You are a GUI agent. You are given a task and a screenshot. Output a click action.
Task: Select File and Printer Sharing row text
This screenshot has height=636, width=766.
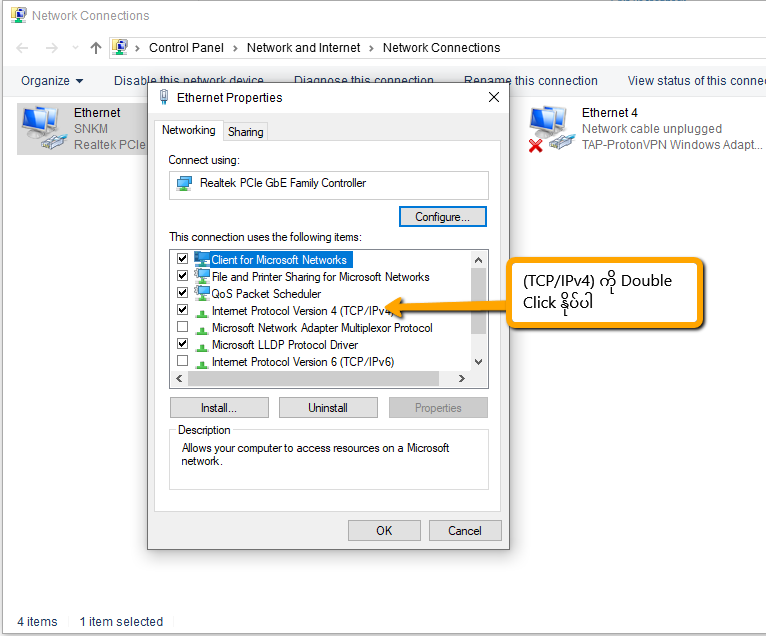[x=320, y=277]
